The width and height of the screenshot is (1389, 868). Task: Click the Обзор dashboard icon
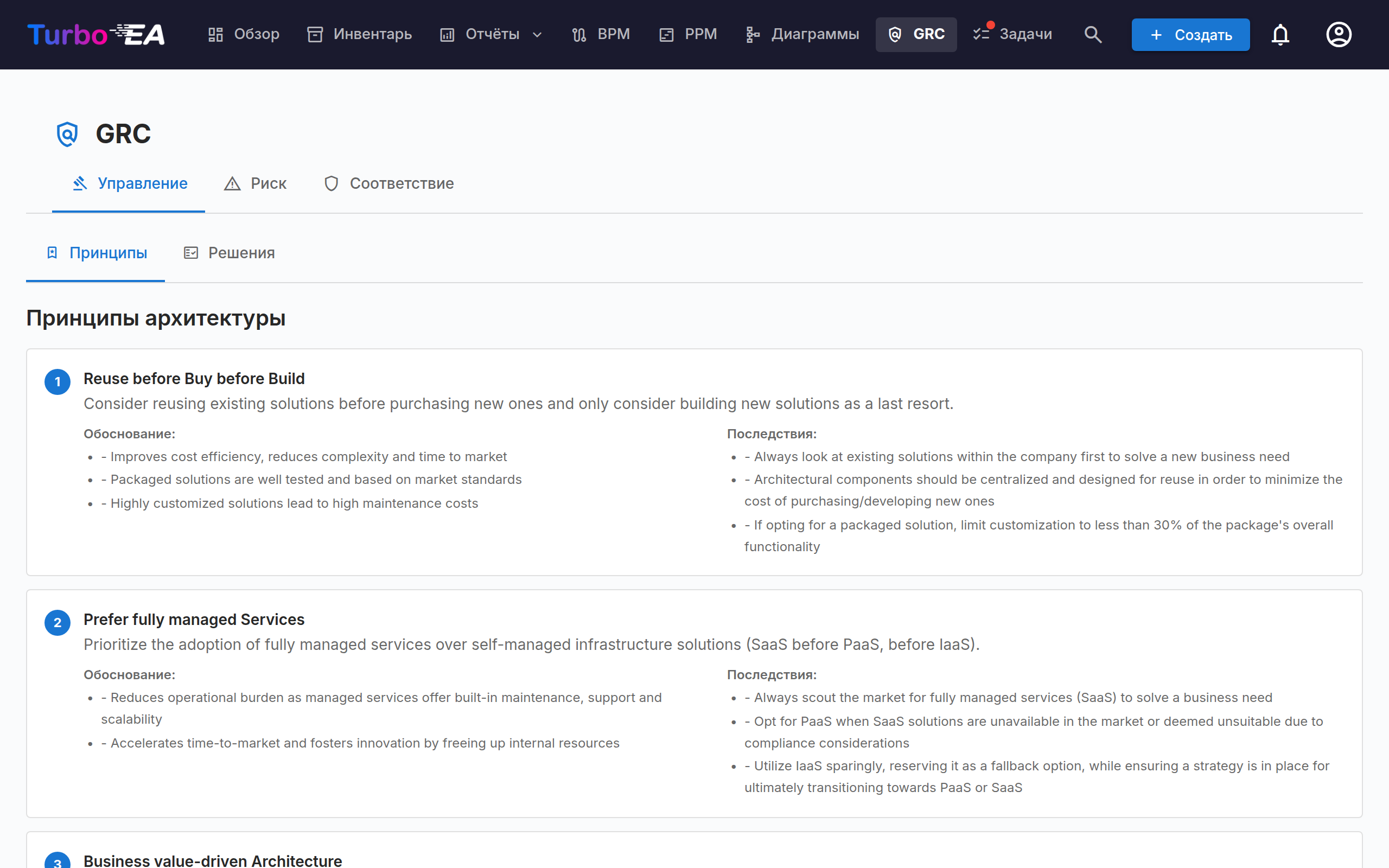pyautogui.click(x=216, y=34)
